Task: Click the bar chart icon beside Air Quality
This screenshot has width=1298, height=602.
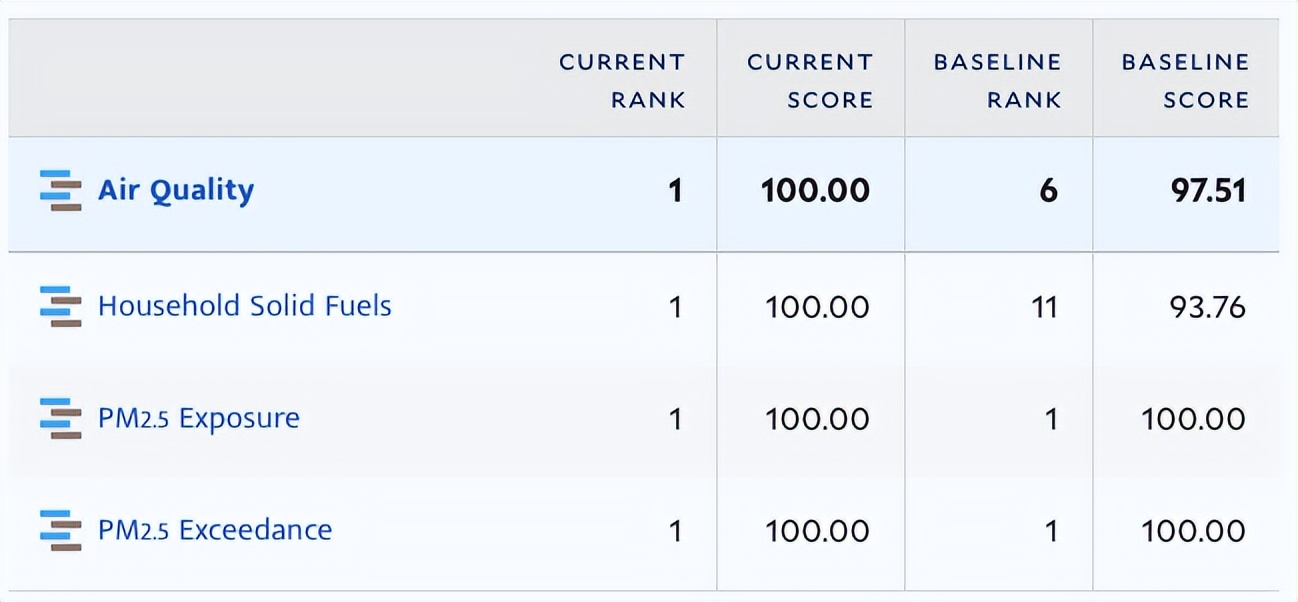Action: (x=60, y=190)
